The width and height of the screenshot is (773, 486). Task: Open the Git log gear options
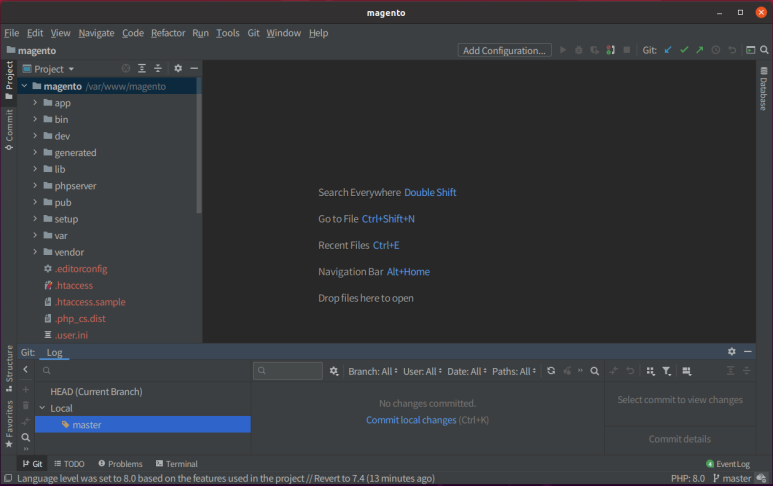(334, 371)
